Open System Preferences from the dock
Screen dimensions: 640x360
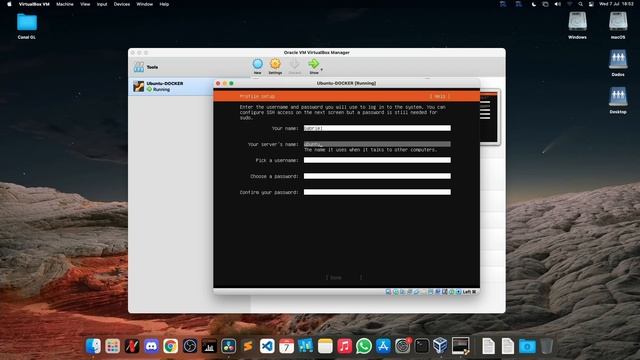tap(402, 346)
